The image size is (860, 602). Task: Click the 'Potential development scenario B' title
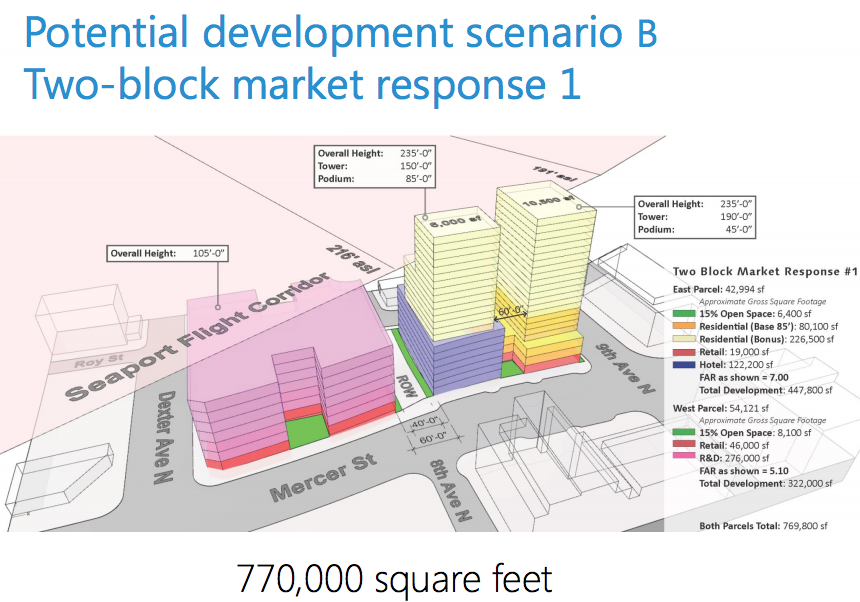(341, 32)
